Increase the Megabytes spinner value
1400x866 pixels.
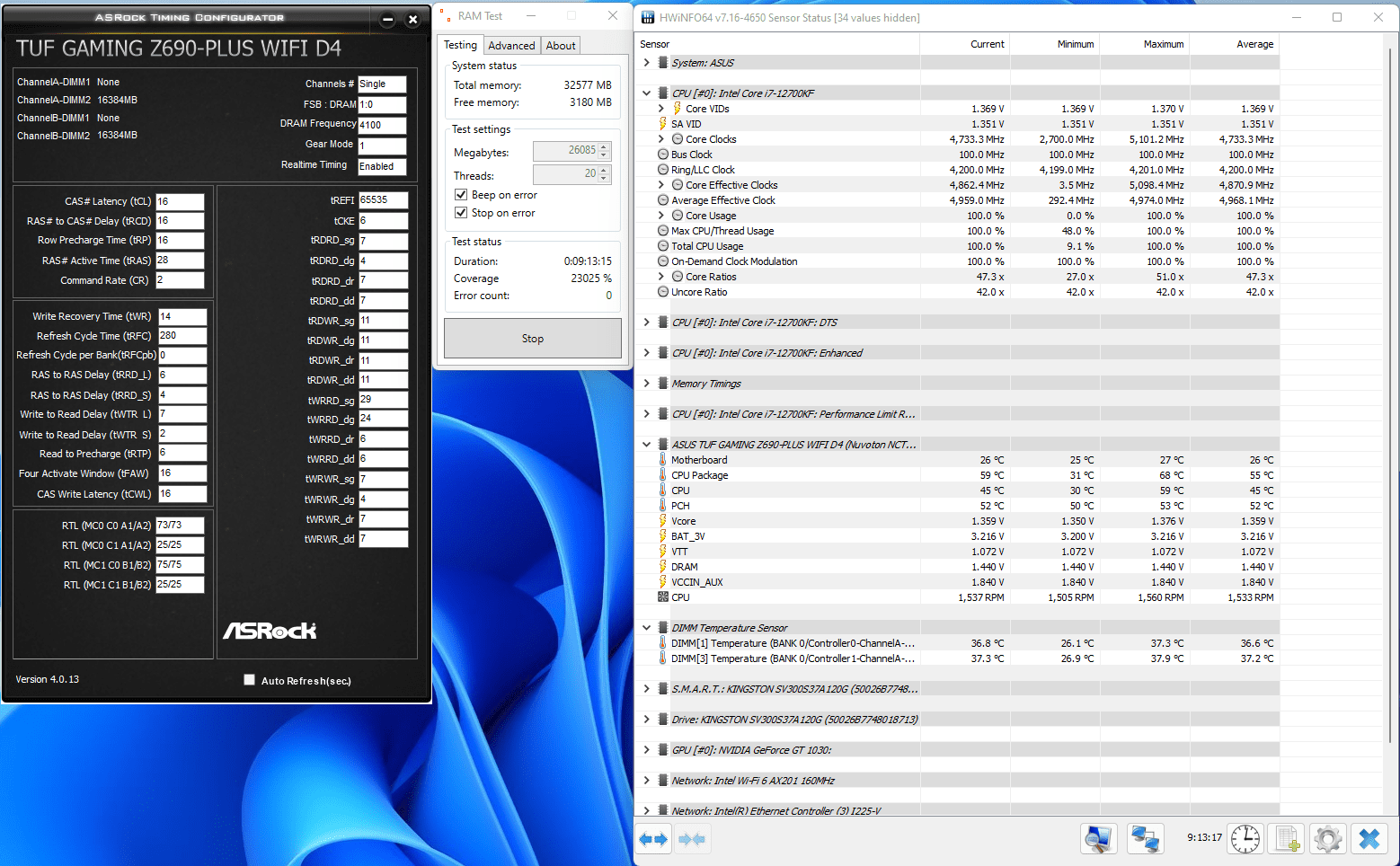605,146
